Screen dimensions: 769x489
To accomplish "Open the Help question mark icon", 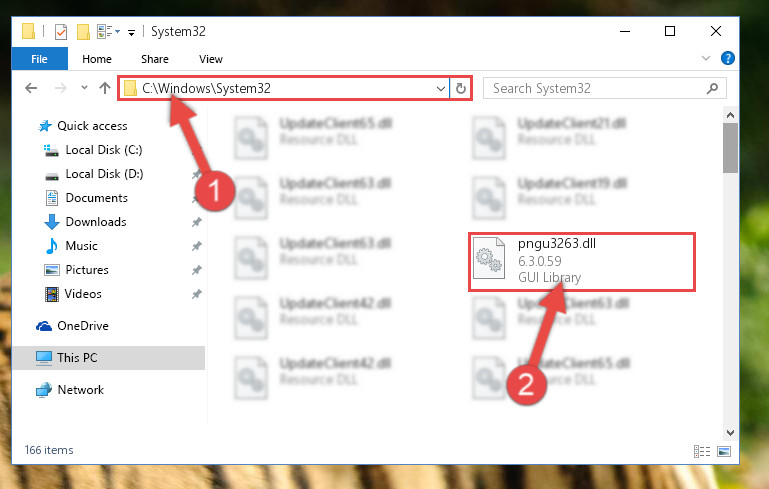I will click(x=727, y=58).
